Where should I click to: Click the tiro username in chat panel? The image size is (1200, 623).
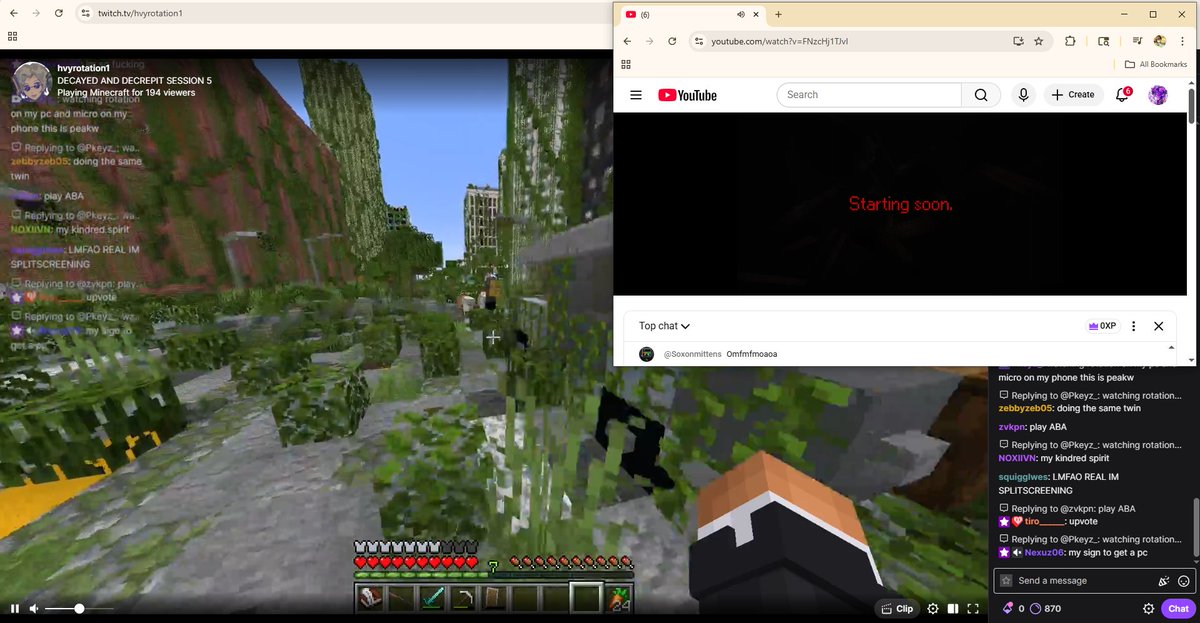tap(1045, 521)
